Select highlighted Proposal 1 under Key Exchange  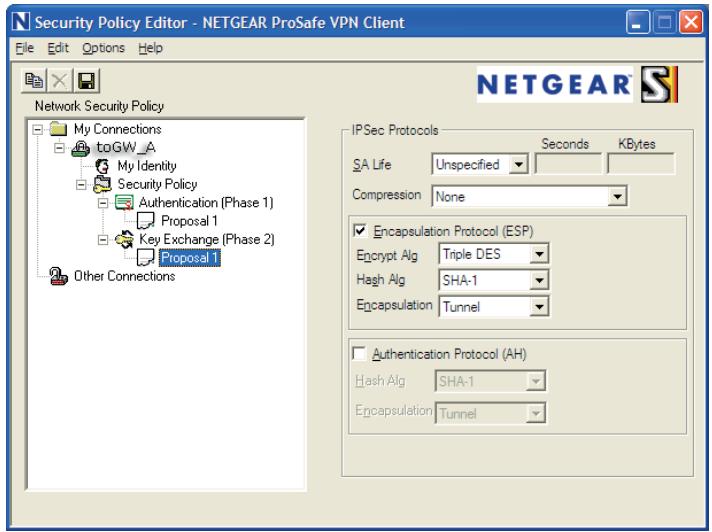[190, 258]
